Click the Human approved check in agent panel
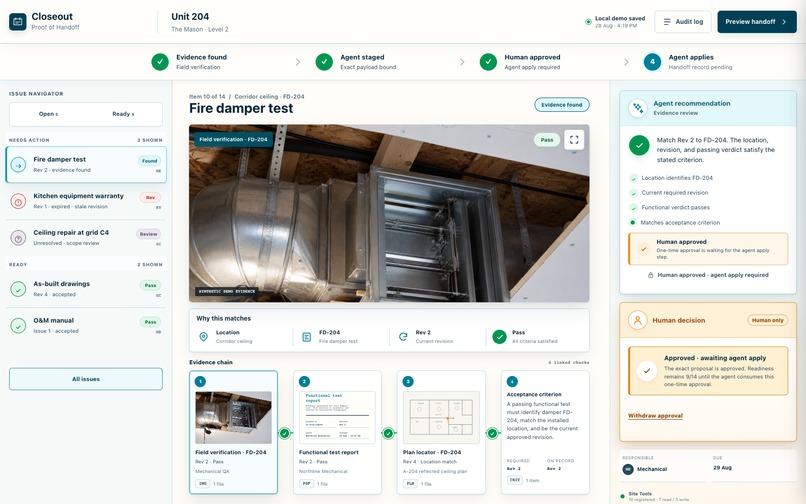Image resolution: width=806 pixels, height=504 pixels. (643, 249)
